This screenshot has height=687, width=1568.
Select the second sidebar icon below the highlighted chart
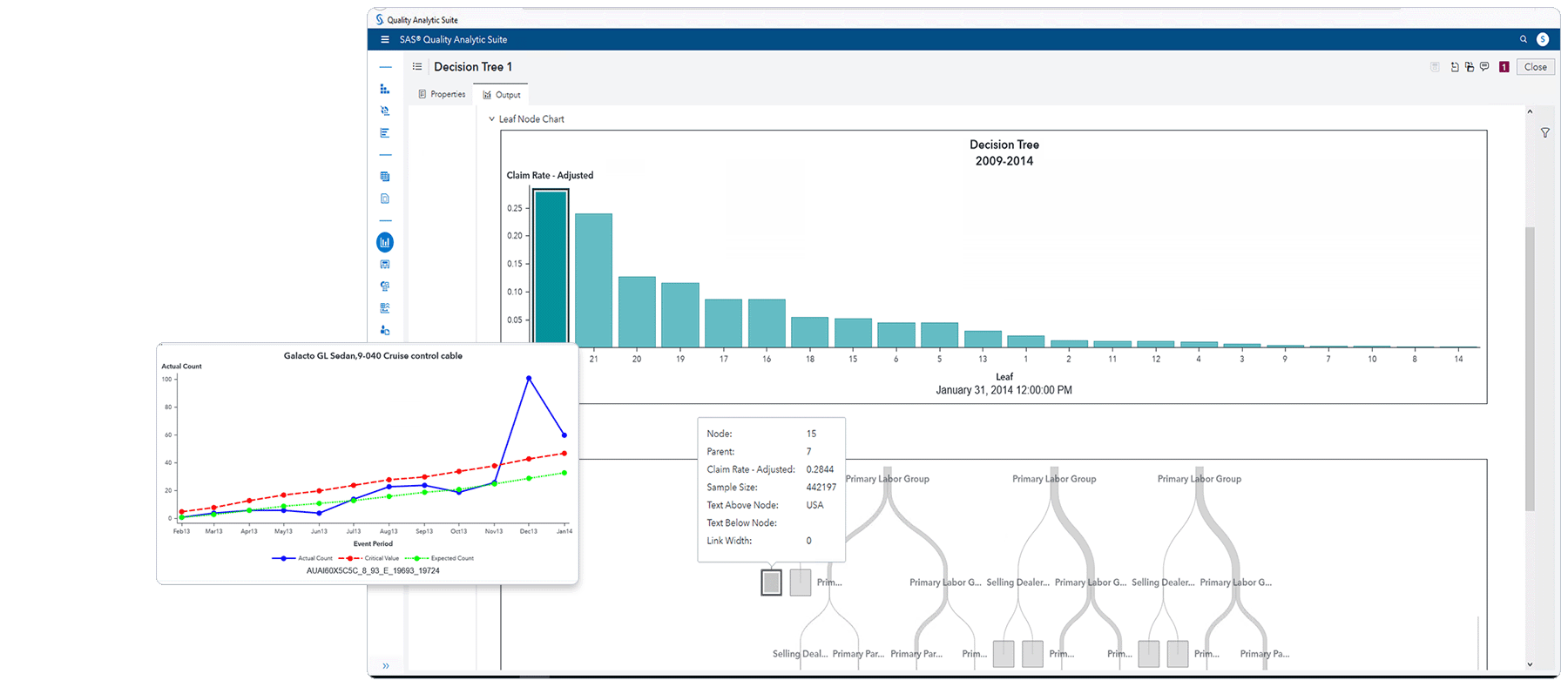tap(385, 286)
